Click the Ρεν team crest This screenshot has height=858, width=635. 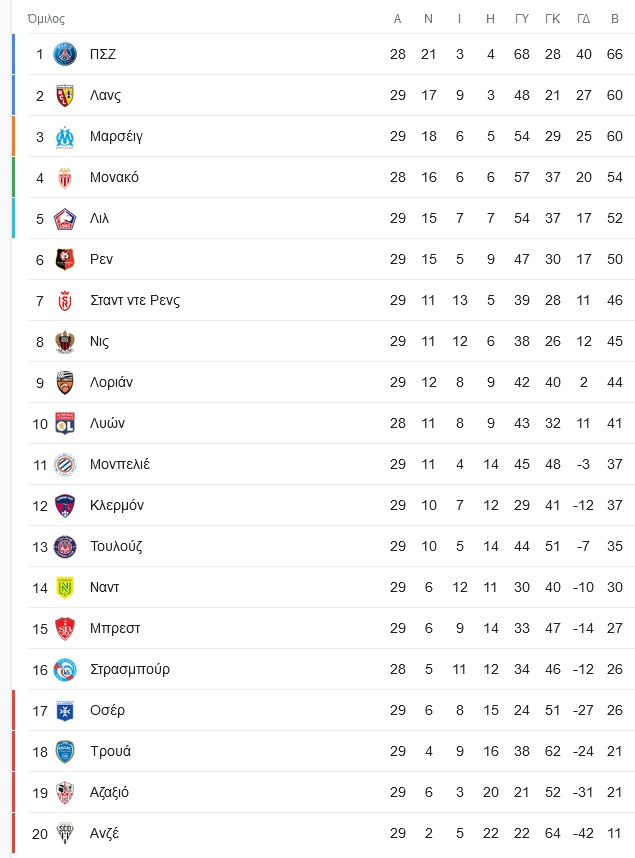[65, 259]
